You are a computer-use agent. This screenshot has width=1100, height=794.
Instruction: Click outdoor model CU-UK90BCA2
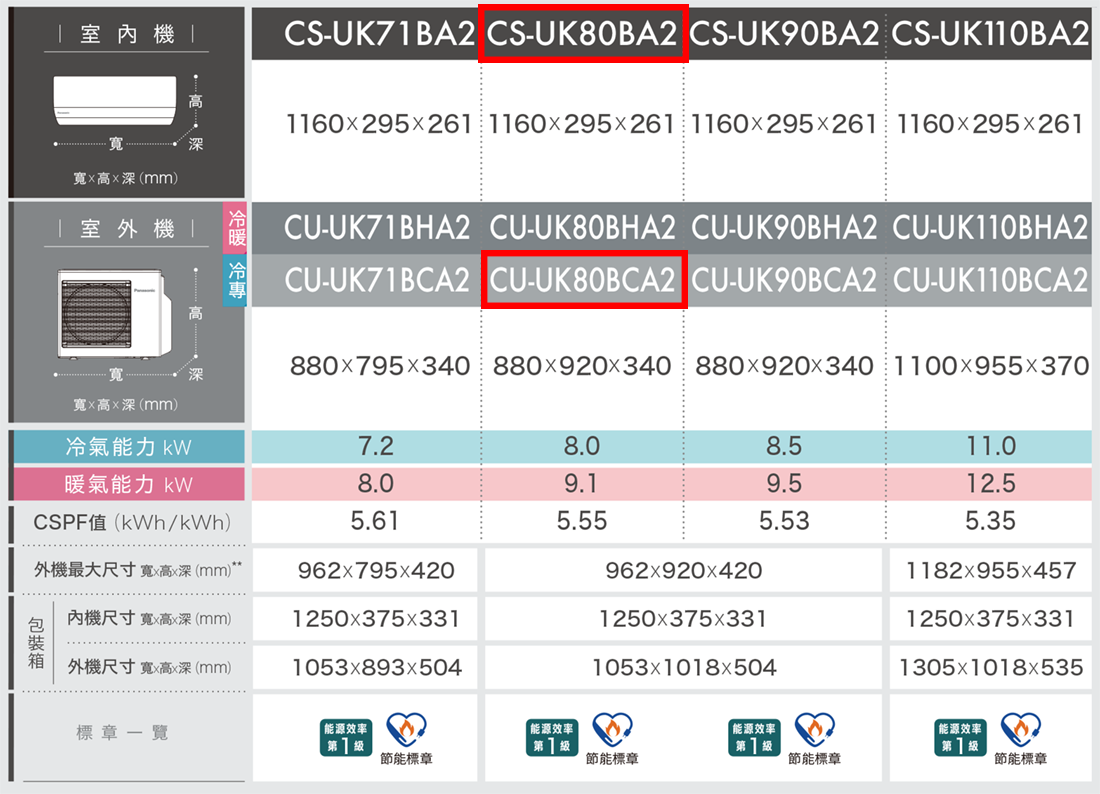click(x=784, y=280)
